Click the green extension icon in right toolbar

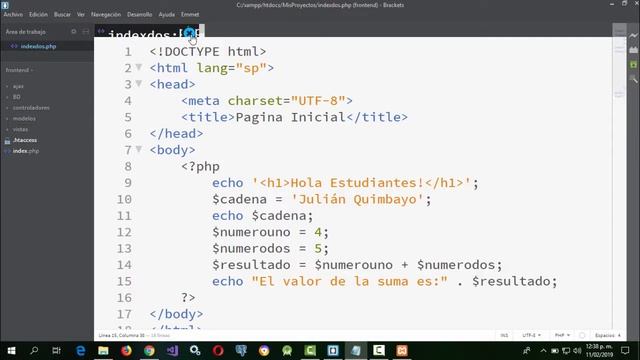click(633, 64)
